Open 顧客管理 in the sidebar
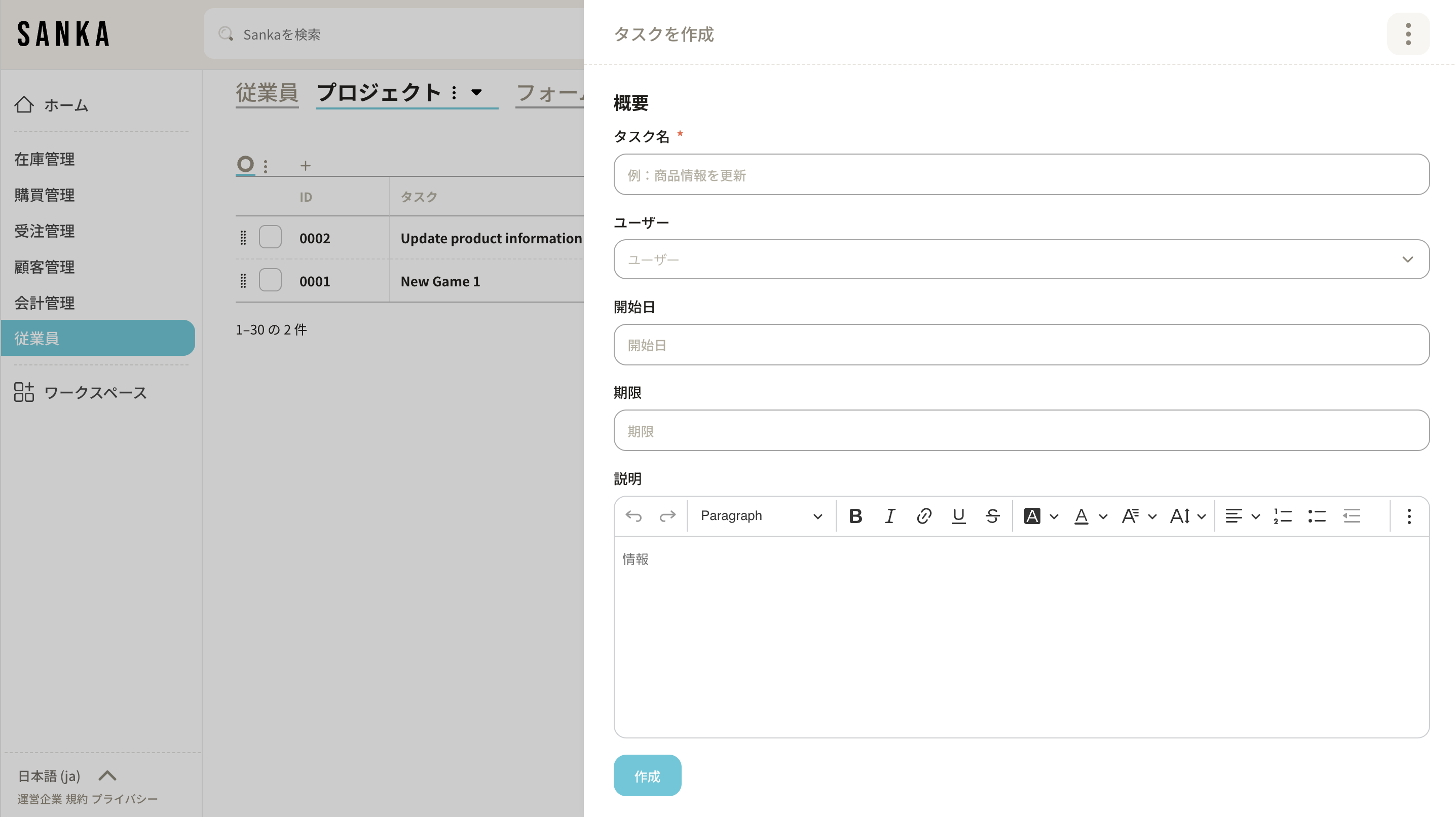The image size is (1456, 817). click(44, 267)
